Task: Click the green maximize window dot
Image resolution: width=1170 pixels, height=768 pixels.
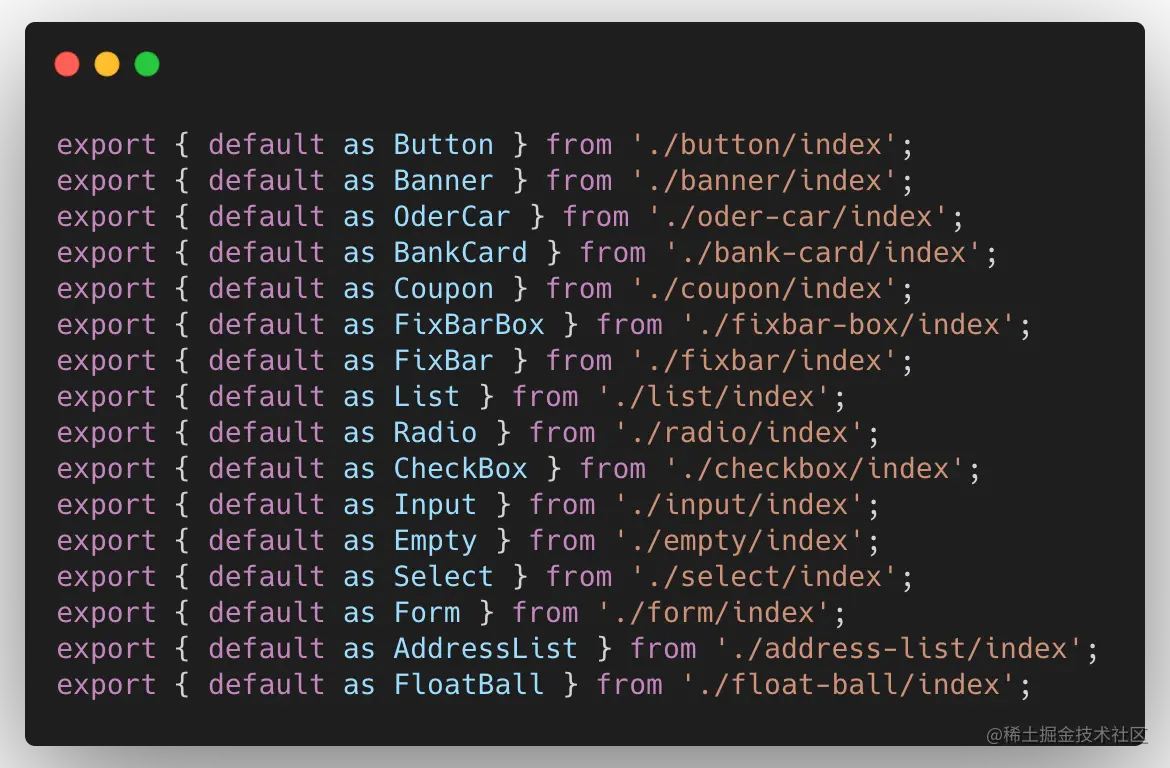Action: click(147, 65)
